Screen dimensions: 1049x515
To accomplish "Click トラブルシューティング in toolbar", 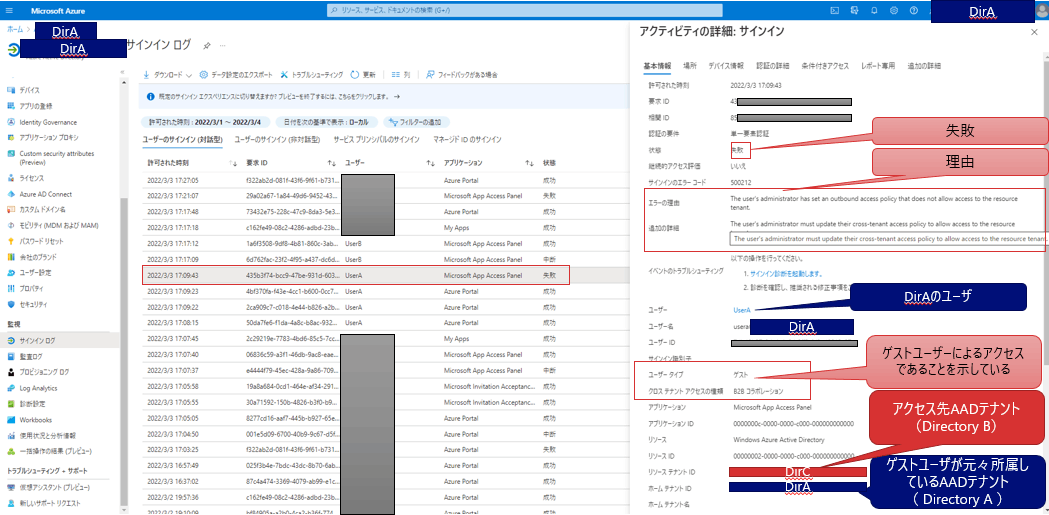I will coord(312,75).
